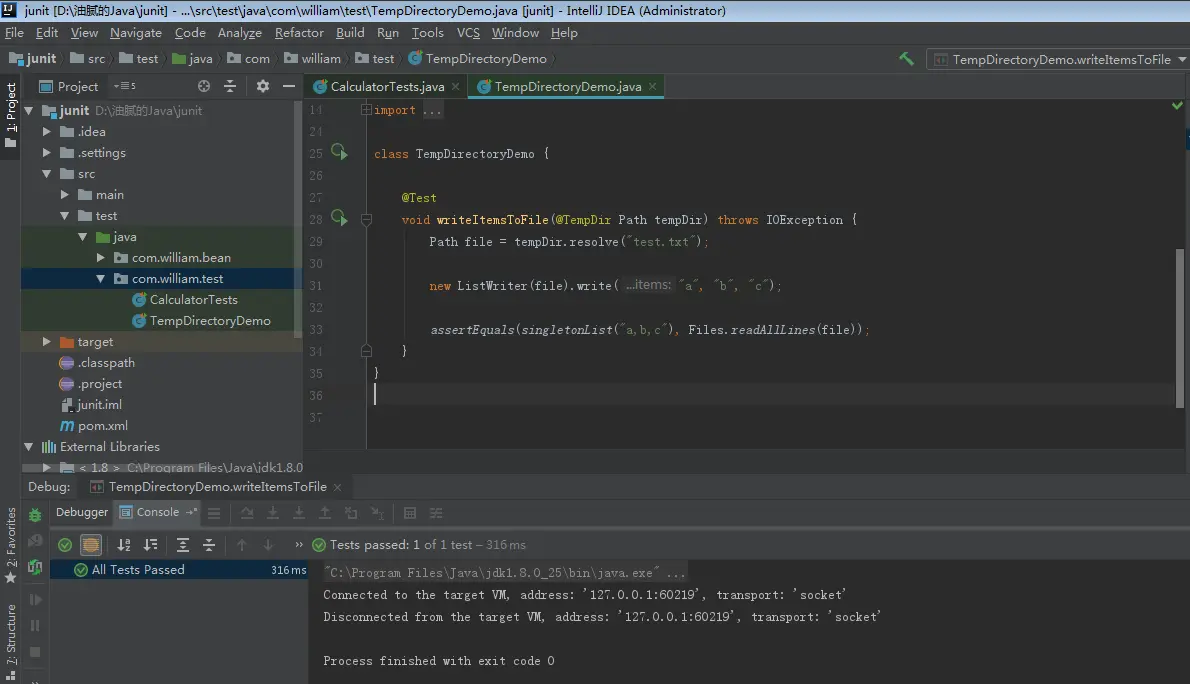This screenshot has width=1190, height=684.
Task: Expand the .idea folder
Action: pos(47,131)
